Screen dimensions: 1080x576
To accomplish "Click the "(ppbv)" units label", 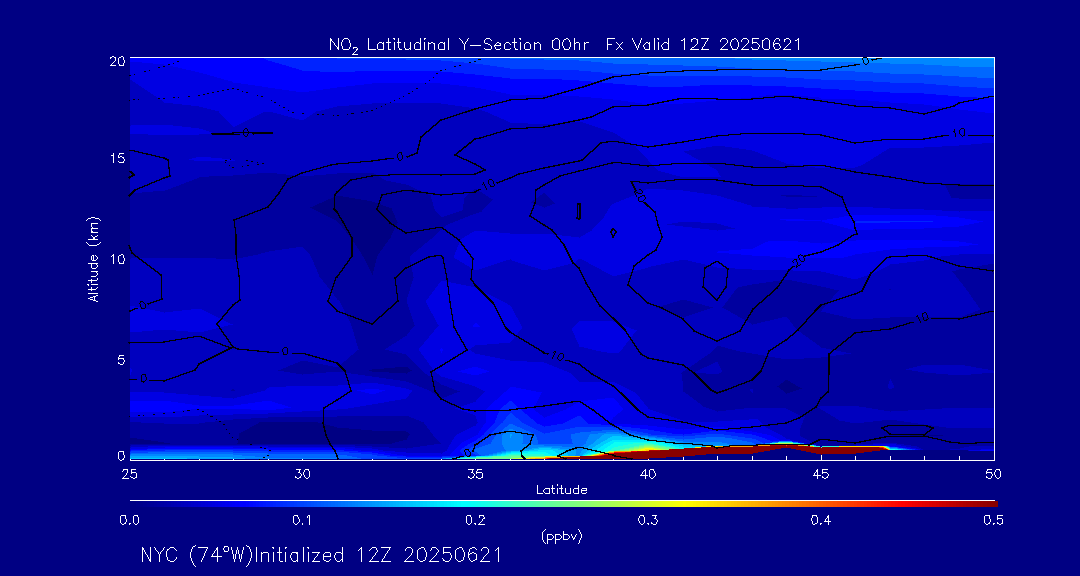I will click(562, 537).
